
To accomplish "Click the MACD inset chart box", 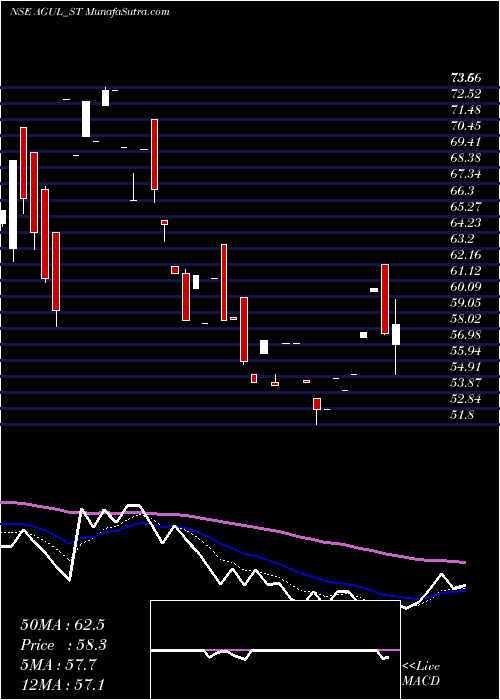I will point(275,650).
